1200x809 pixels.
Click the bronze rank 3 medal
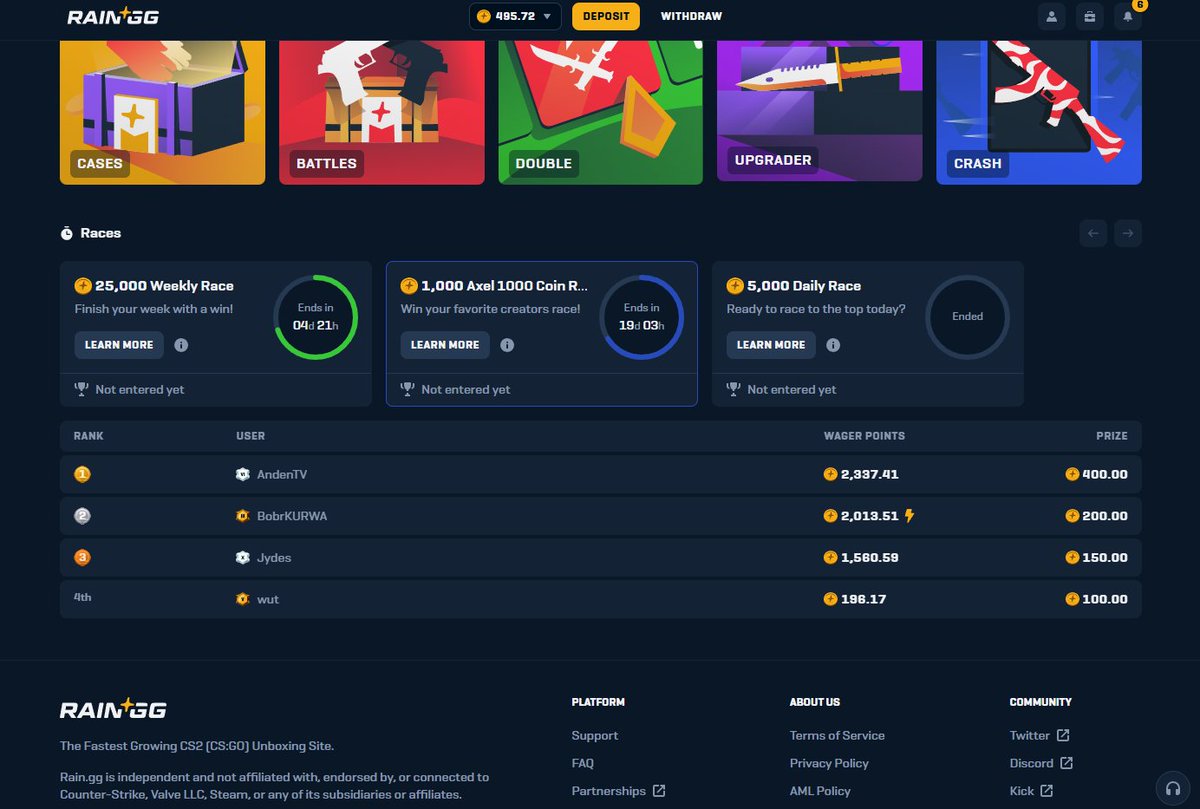click(82, 558)
